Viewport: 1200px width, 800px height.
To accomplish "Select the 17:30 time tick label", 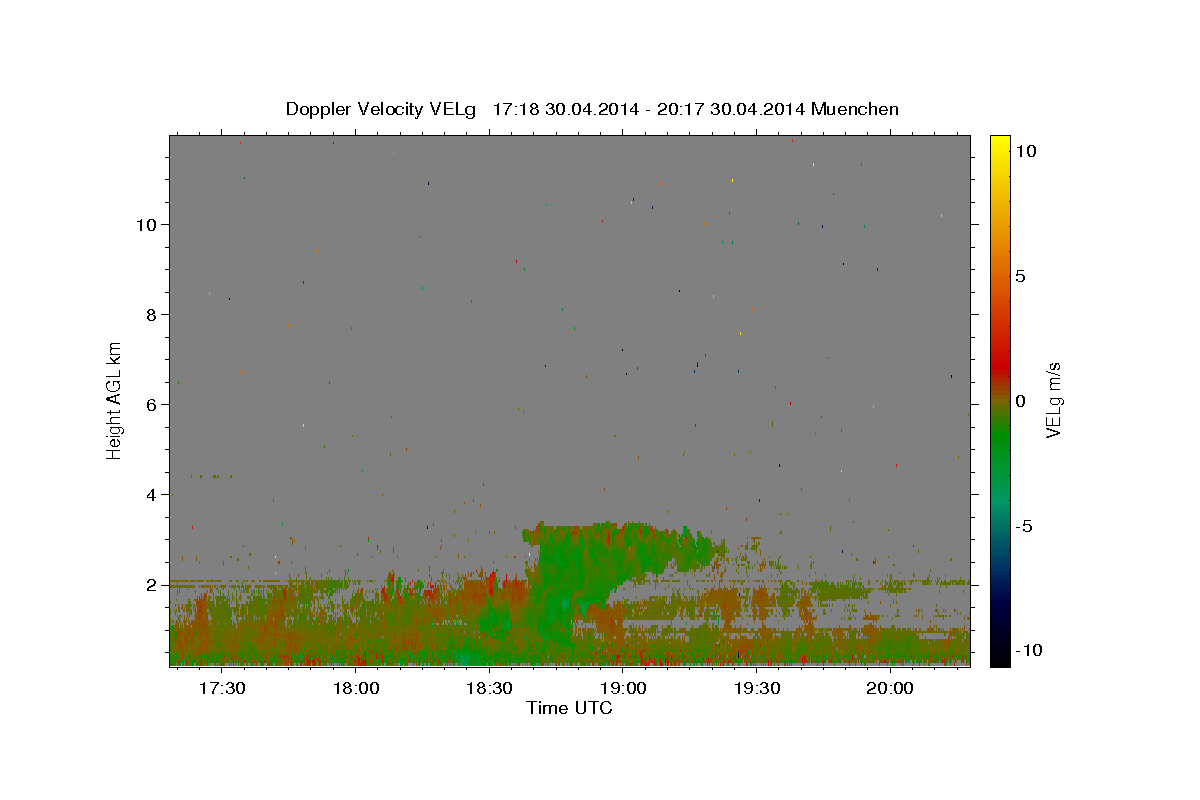I will coord(222,689).
